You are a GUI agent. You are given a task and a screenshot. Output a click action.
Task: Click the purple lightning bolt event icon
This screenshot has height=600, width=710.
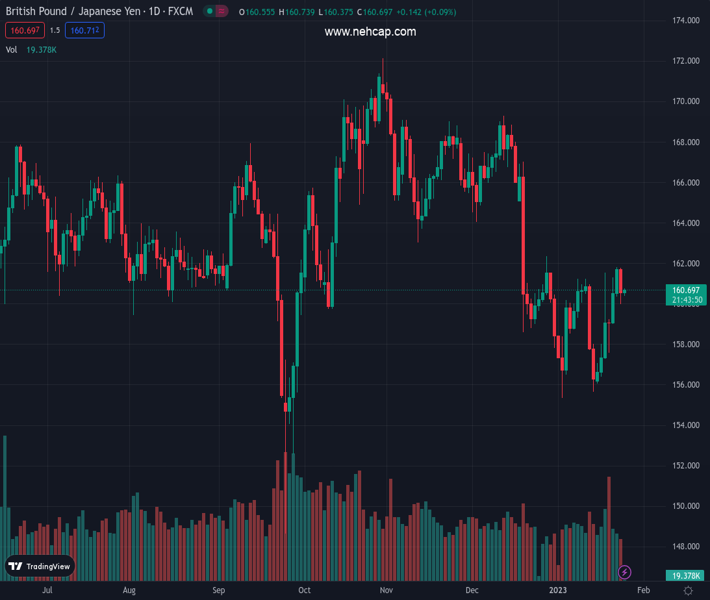(x=625, y=572)
